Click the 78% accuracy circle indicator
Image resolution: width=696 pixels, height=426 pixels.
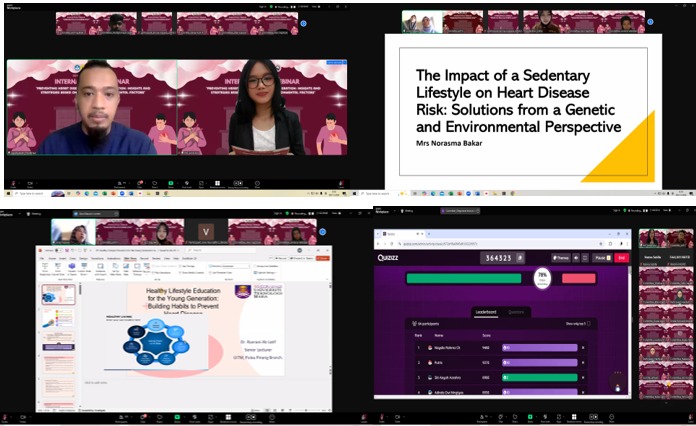tap(543, 278)
